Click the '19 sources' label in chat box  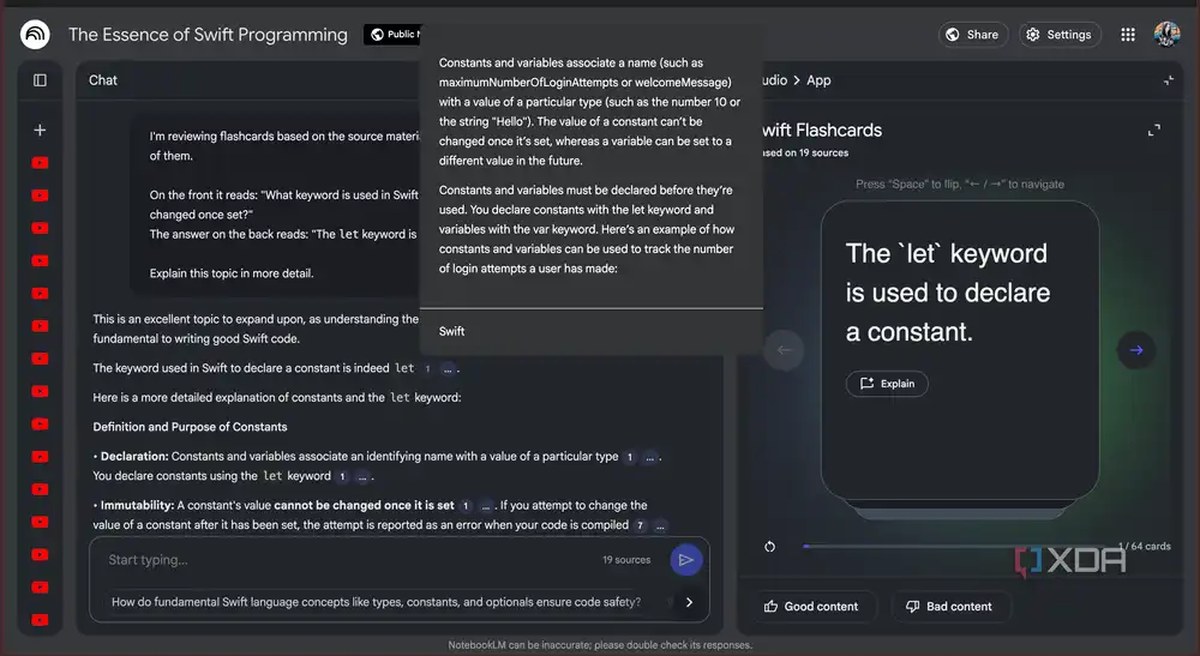627,560
